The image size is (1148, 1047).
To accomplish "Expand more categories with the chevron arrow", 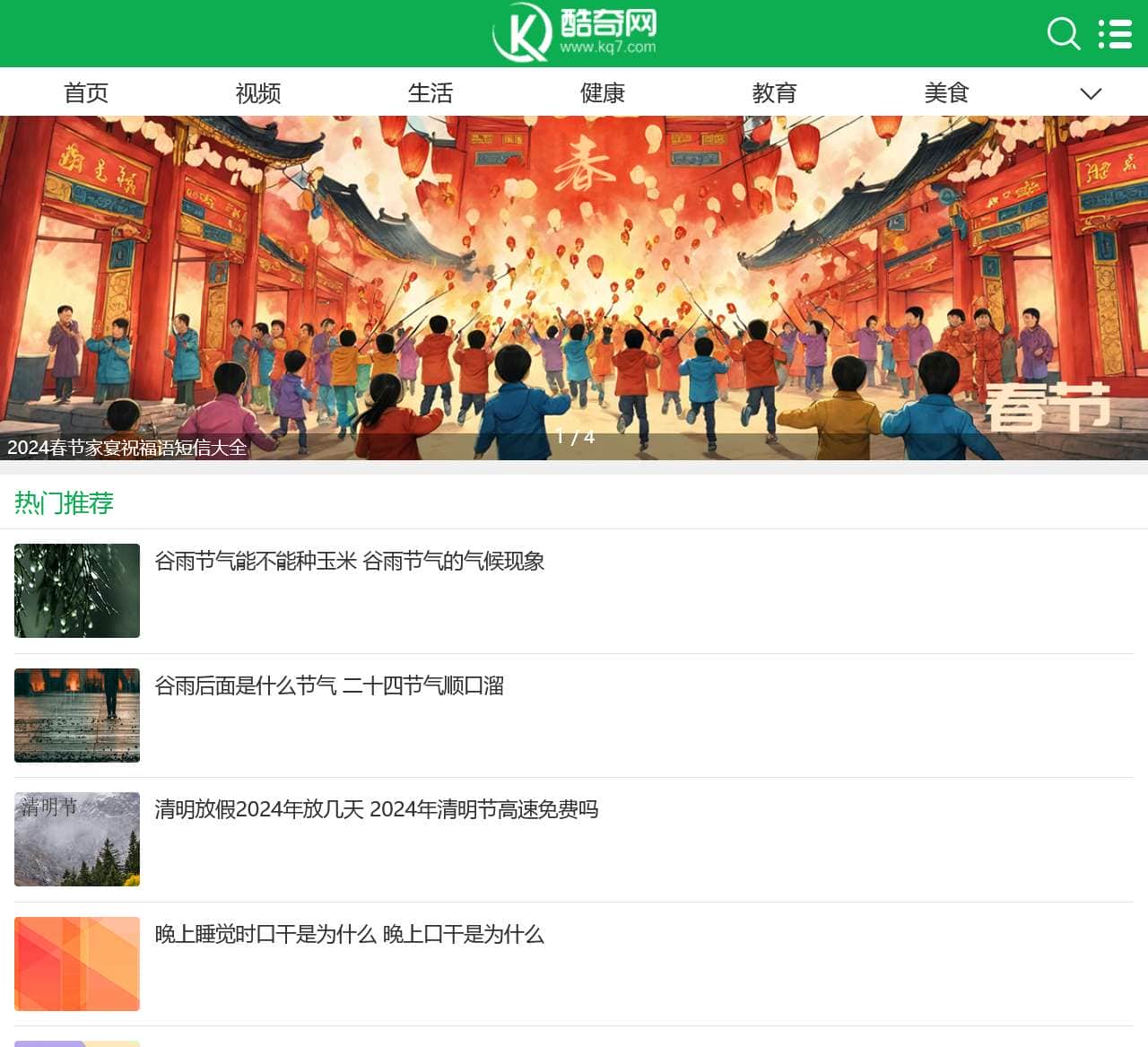I will [1091, 93].
